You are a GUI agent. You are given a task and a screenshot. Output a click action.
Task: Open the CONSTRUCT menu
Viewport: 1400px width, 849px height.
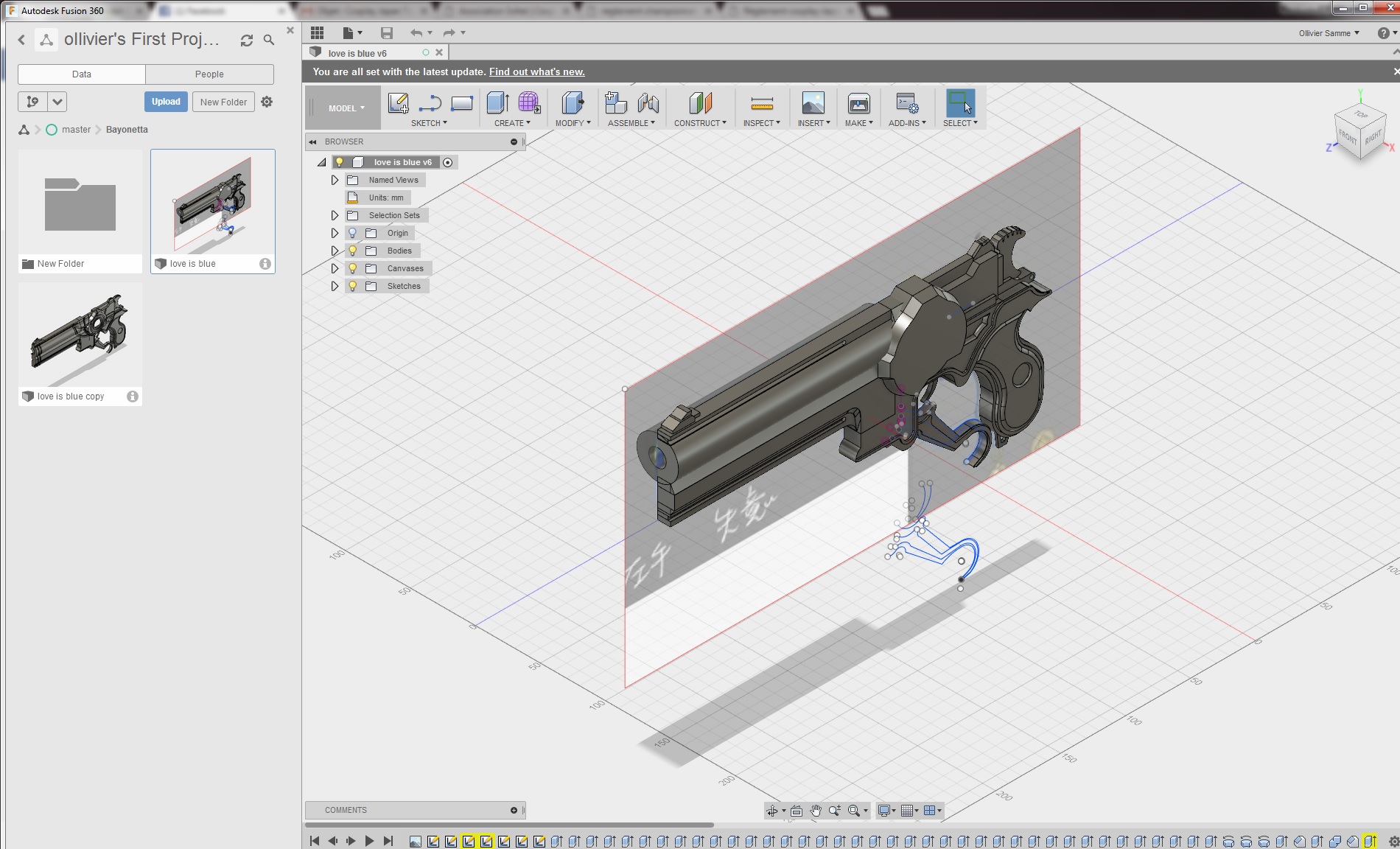point(699,123)
